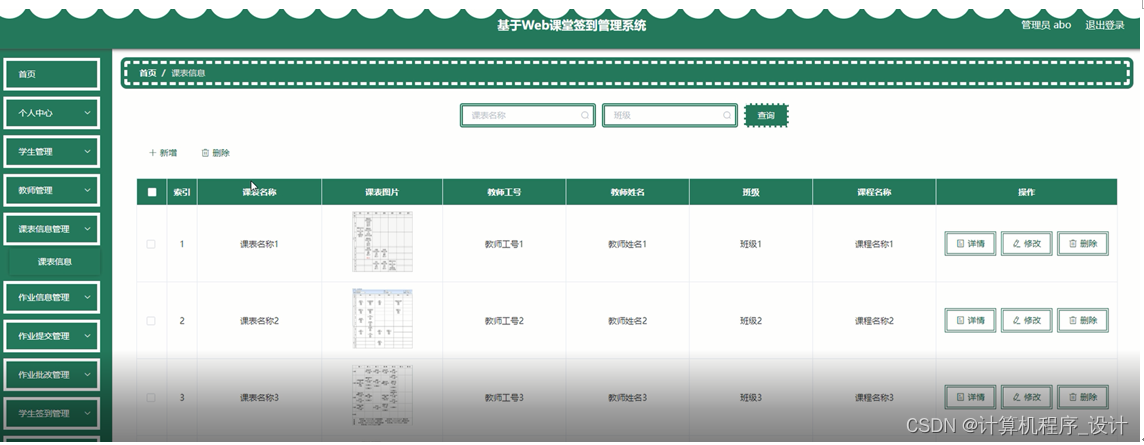Viewport: 1144px width, 445px height.
Task: Open the 学生管理 sidebar menu
Action: pyautogui.click(x=51, y=152)
